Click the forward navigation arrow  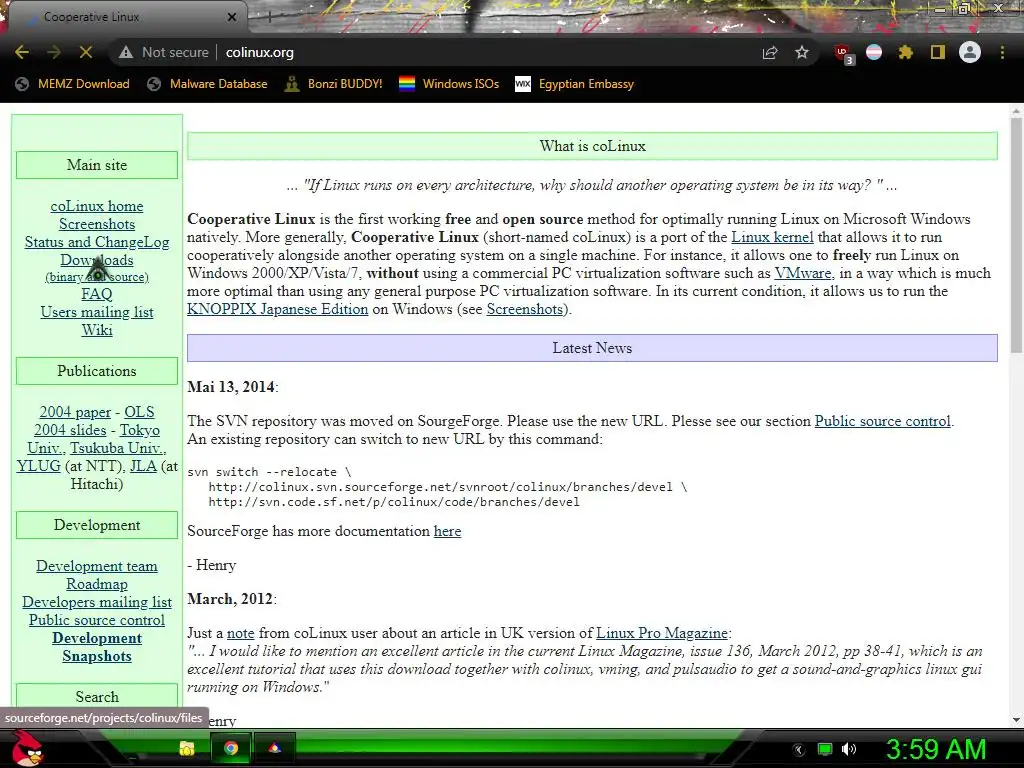54,52
